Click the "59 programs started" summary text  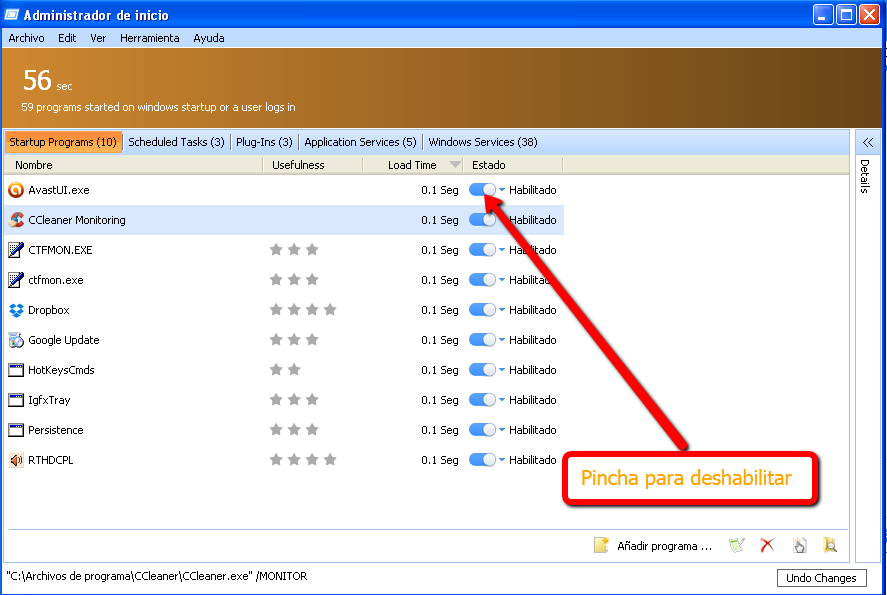pyautogui.click(x=158, y=107)
